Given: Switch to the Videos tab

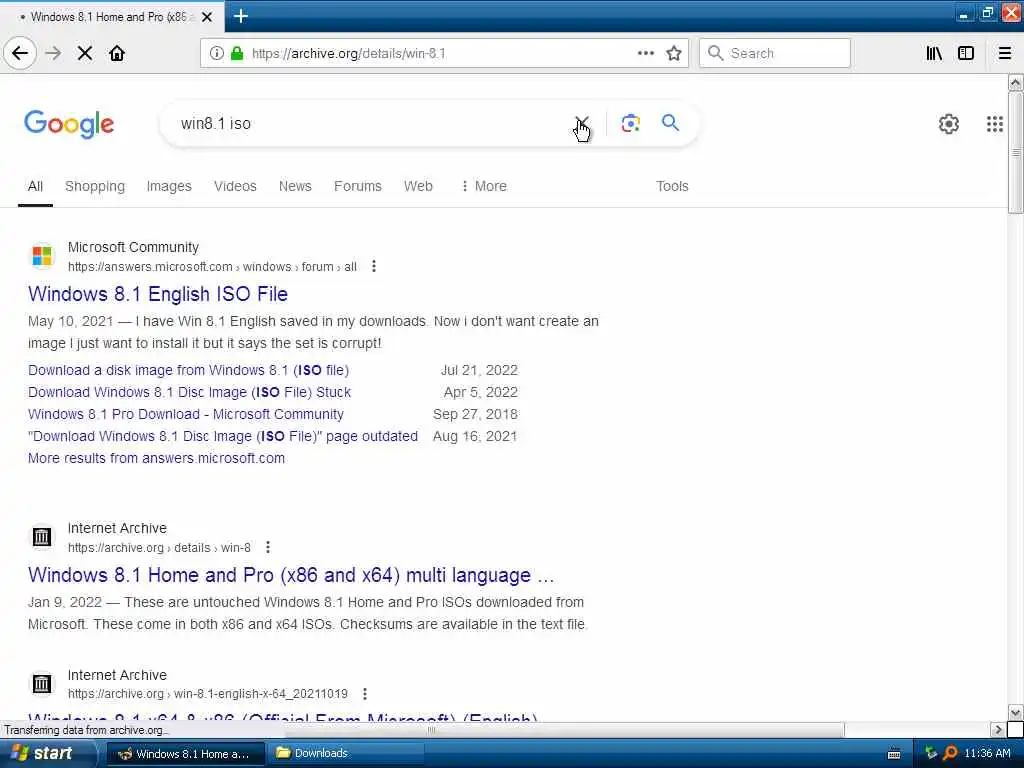Looking at the screenshot, I should click(235, 186).
